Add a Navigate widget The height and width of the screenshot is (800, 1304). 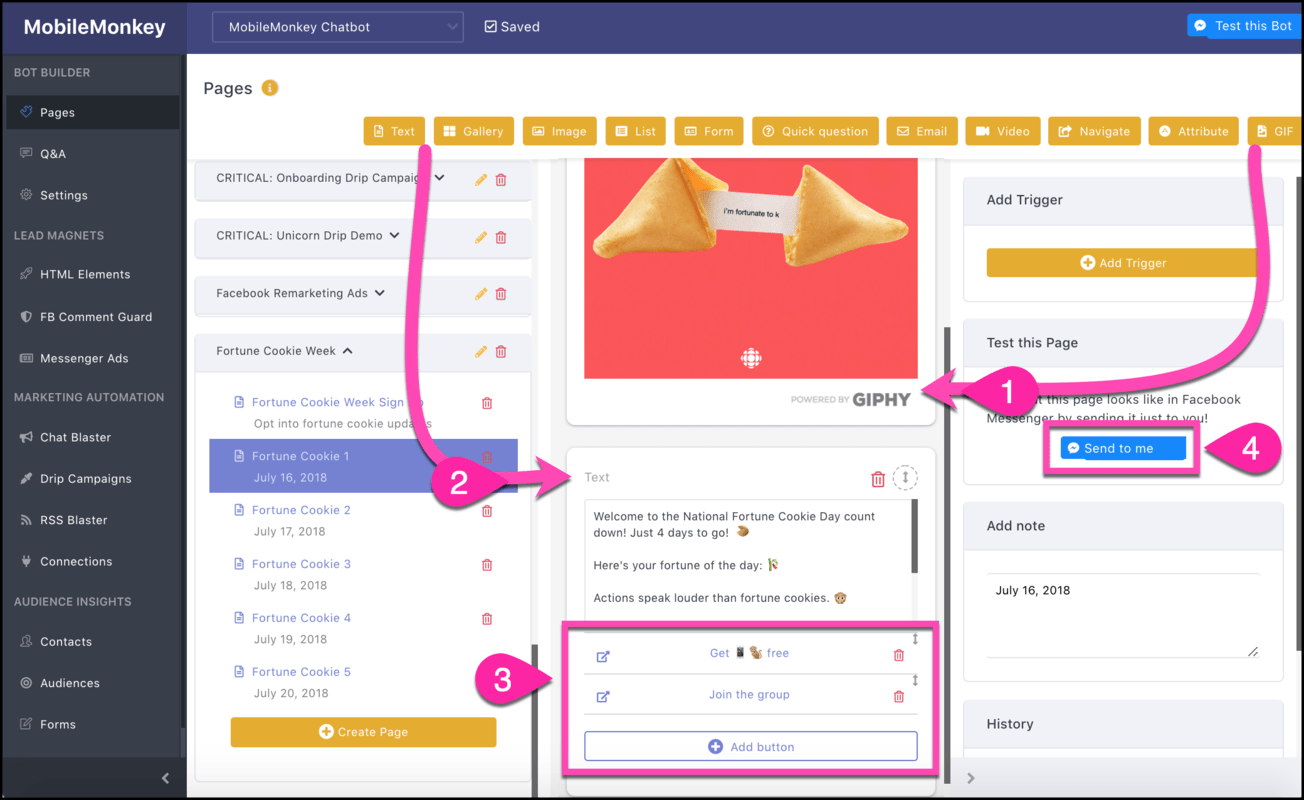(1094, 131)
